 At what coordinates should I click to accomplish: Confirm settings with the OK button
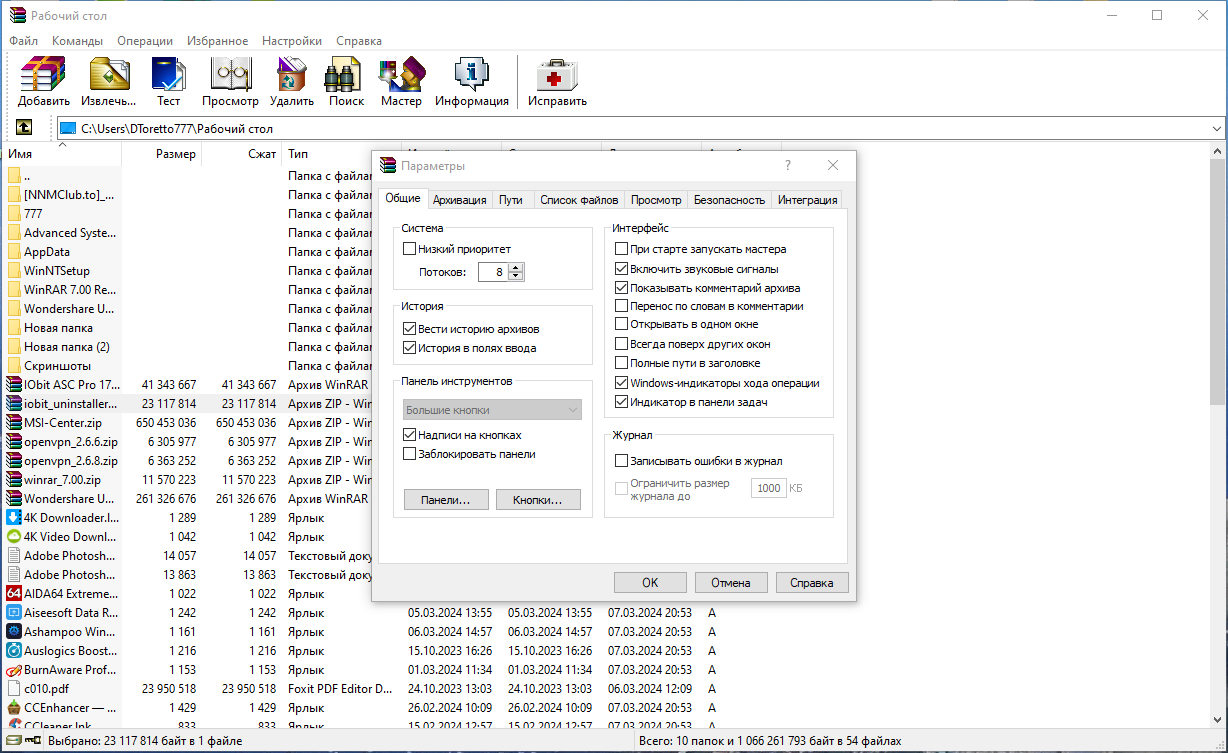coord(650,583)
